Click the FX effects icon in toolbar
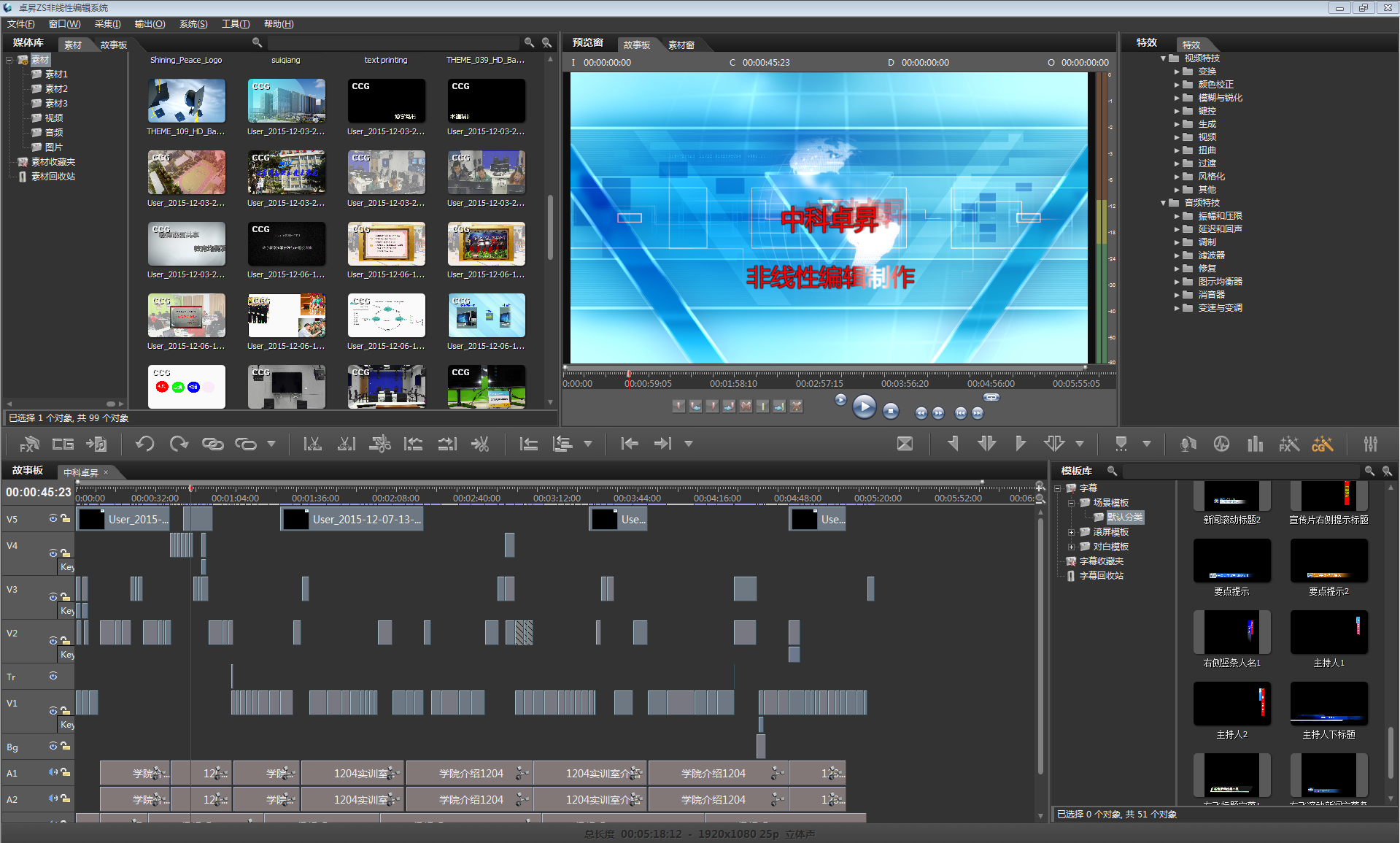1400x843 pixels. (x=29, y=444)
